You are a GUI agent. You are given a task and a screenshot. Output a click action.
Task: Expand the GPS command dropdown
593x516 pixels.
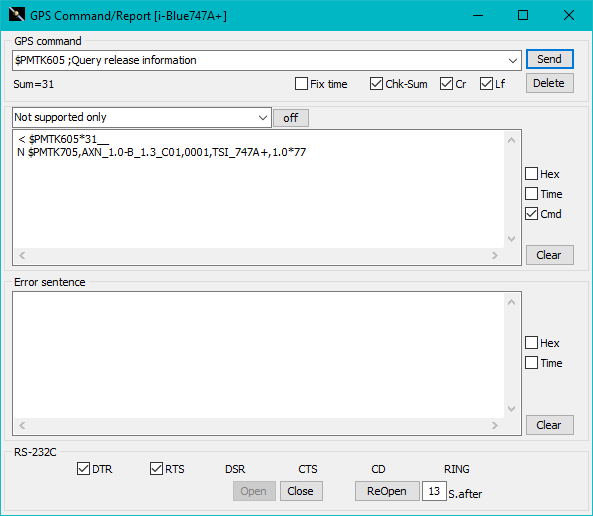[512, 61]
